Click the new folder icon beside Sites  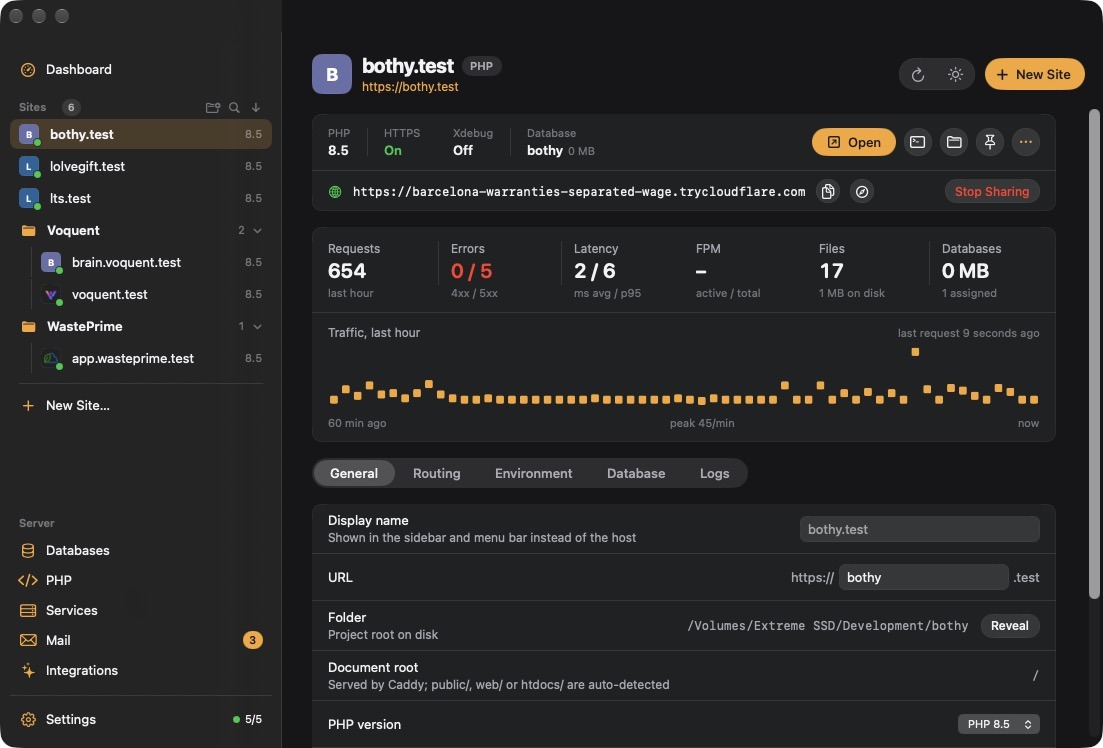tap(212, 108)
